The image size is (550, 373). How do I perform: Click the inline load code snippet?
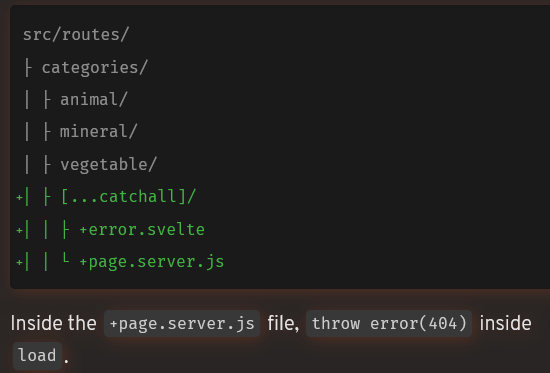[37, 356]
